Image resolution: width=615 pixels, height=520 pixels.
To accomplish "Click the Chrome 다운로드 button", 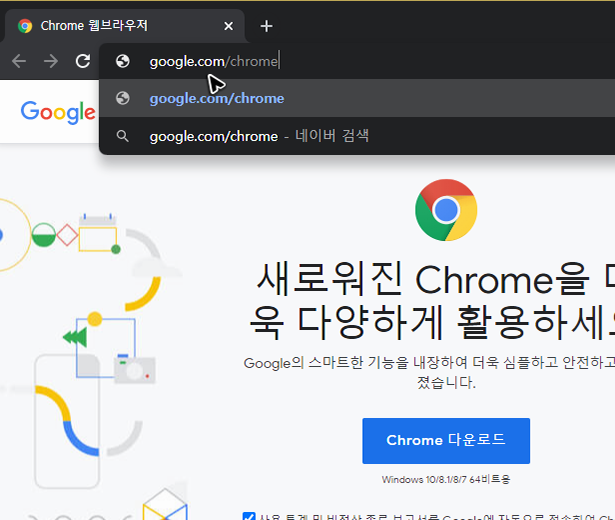I will (x=446, y=441).
